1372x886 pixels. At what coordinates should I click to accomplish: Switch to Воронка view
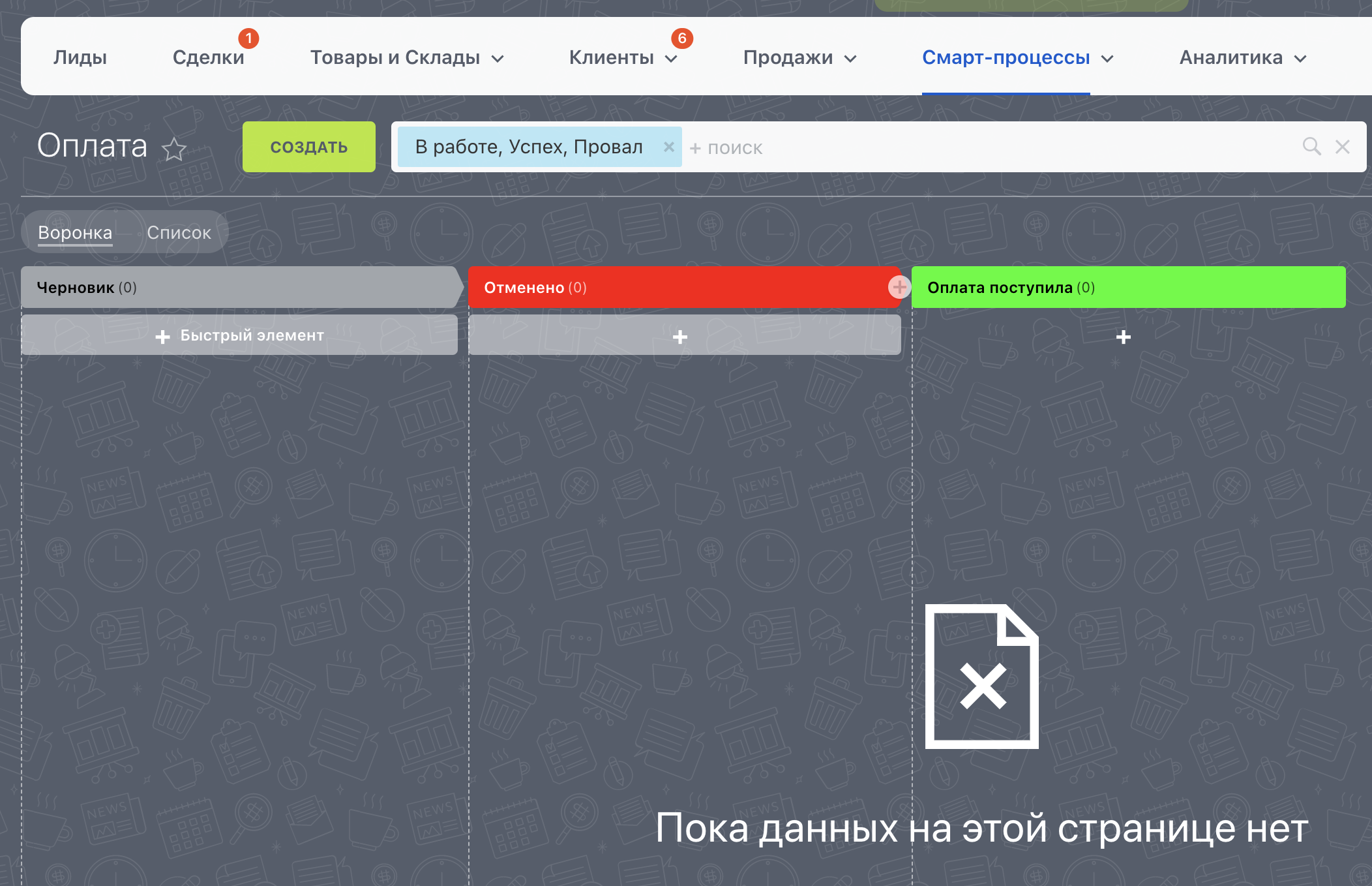[75, 232]
